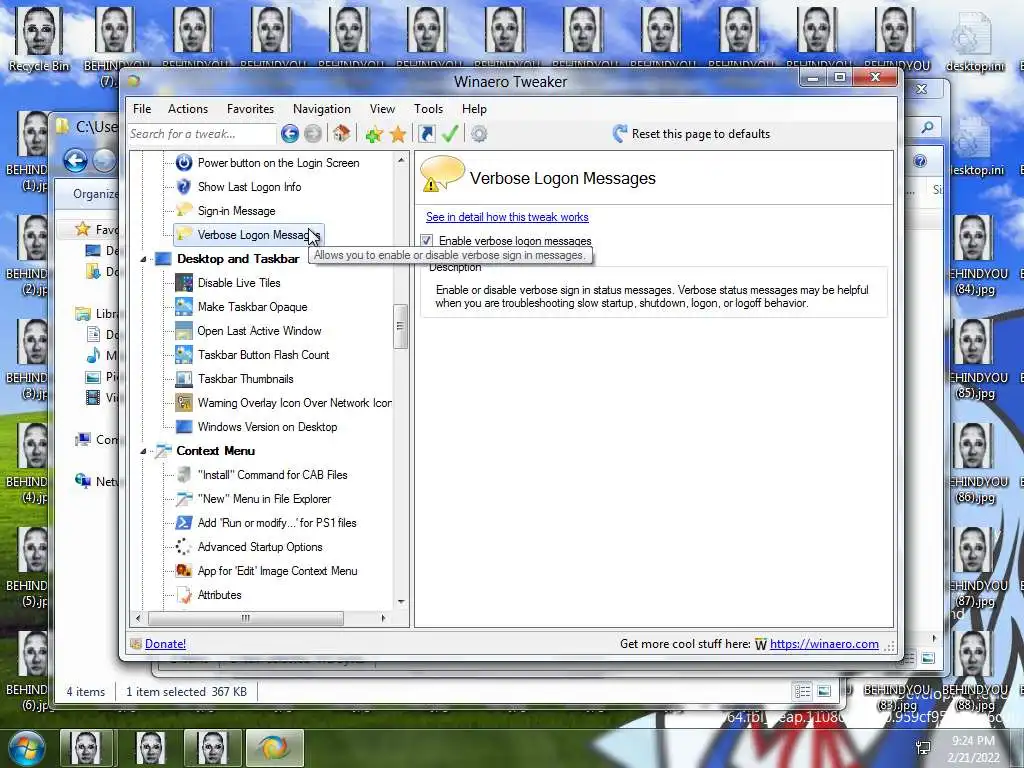Select BEHINDYOU (87).jpg desktop icon
Screen dimensions: 1024x768
974,568
